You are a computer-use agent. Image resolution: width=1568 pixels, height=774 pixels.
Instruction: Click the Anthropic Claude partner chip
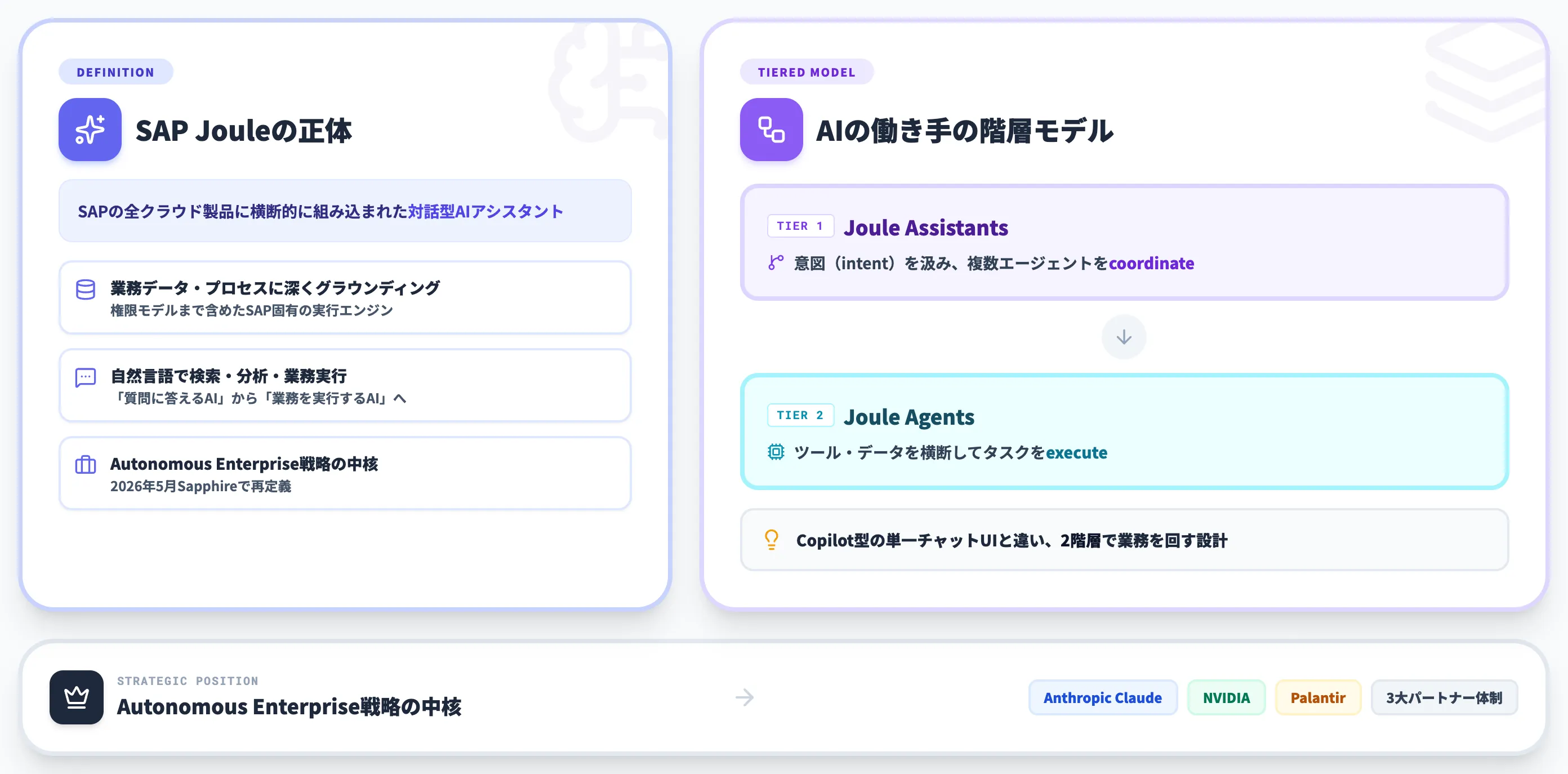1102,697
